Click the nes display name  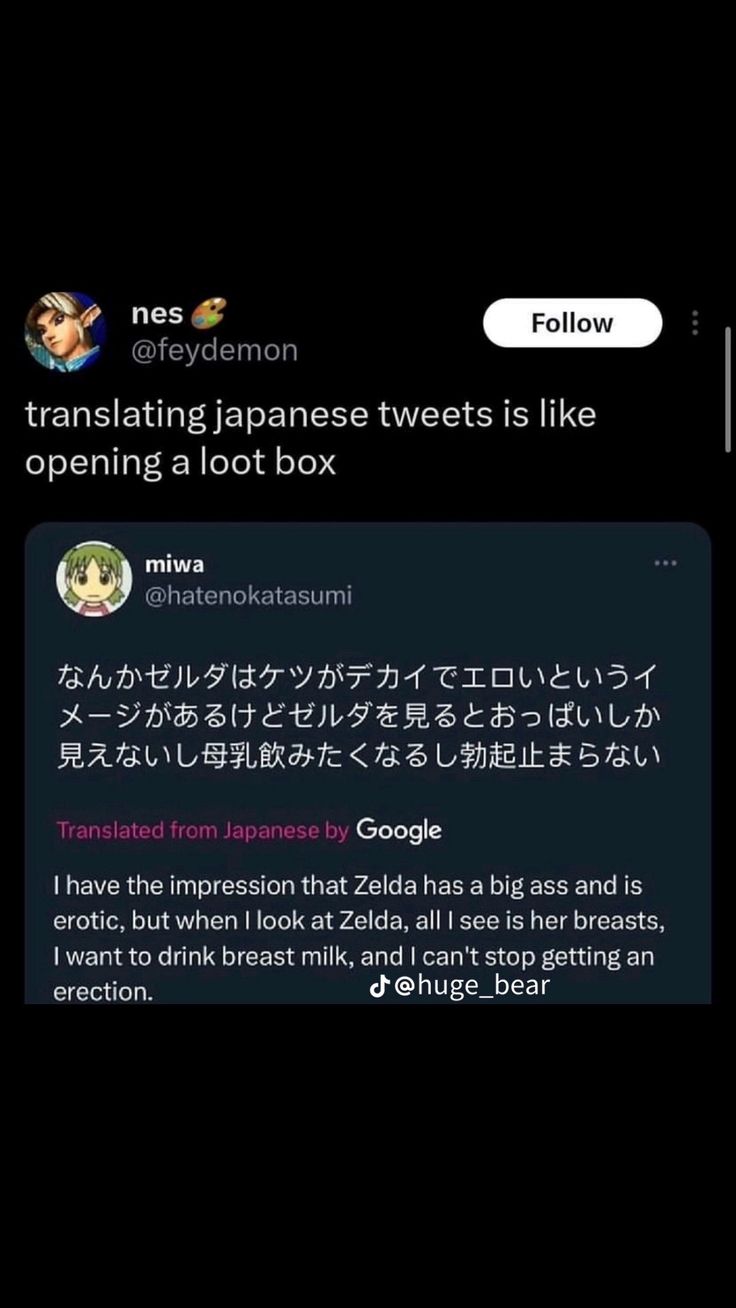click(157, 314)
